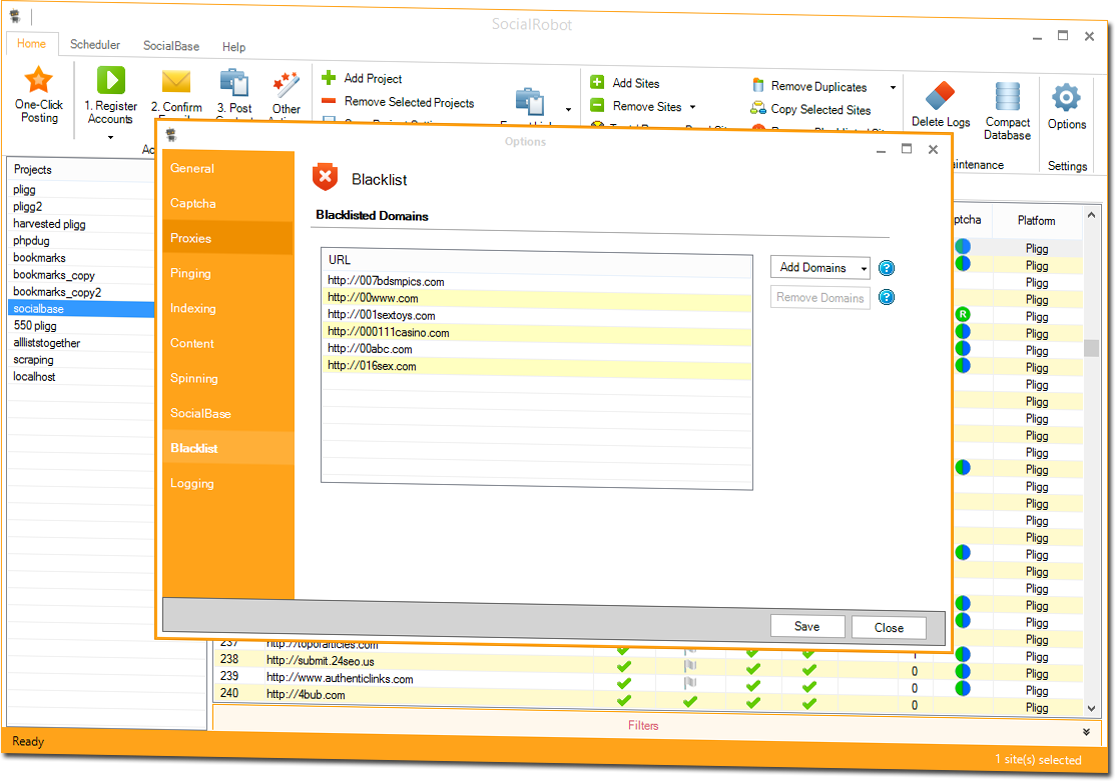Screen dimensions: 1115x781
Task: Expand the Filters panel chevron
Action: [1087, 731]
